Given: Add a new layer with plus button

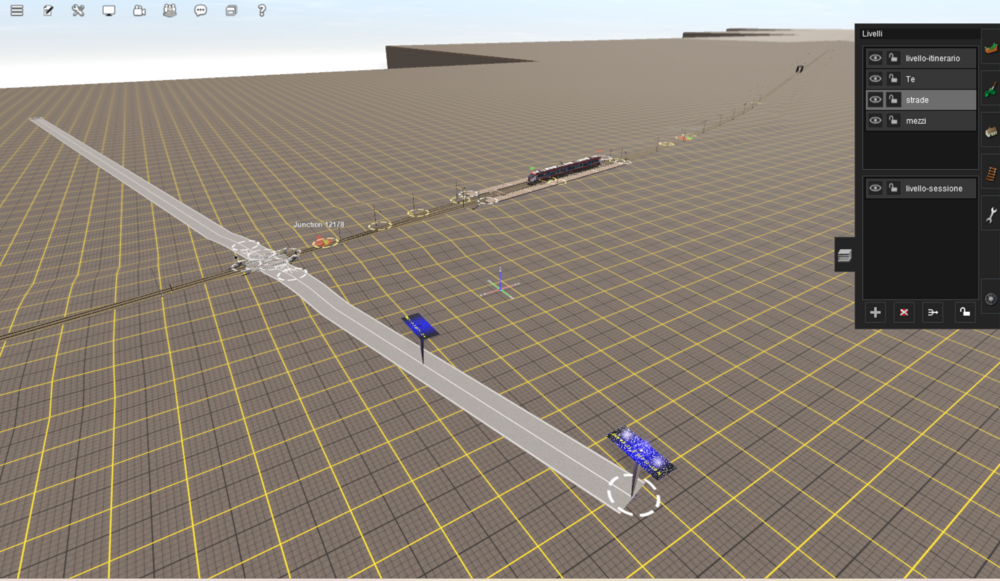Looking at the screenshot, I should coord(876,313).
